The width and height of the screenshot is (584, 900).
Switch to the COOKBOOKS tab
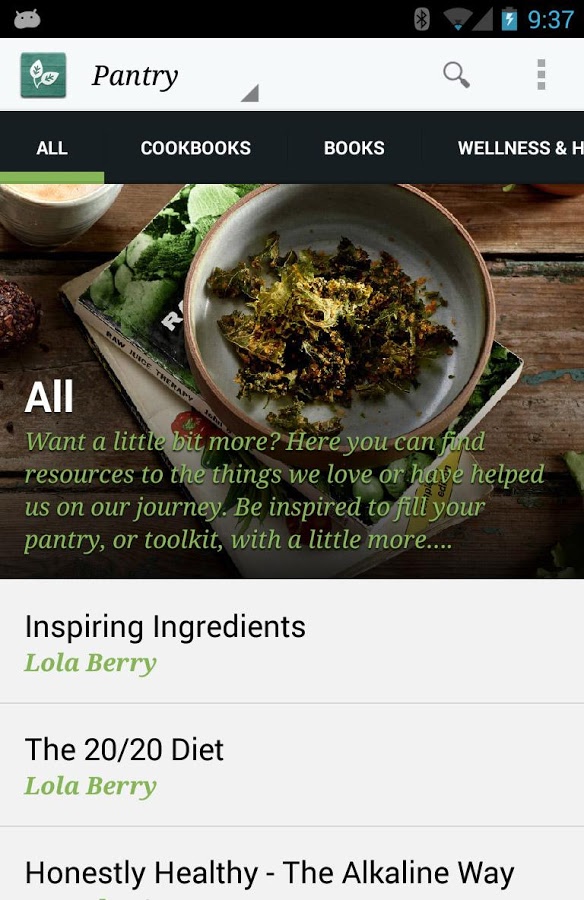(x=196, y=148)
